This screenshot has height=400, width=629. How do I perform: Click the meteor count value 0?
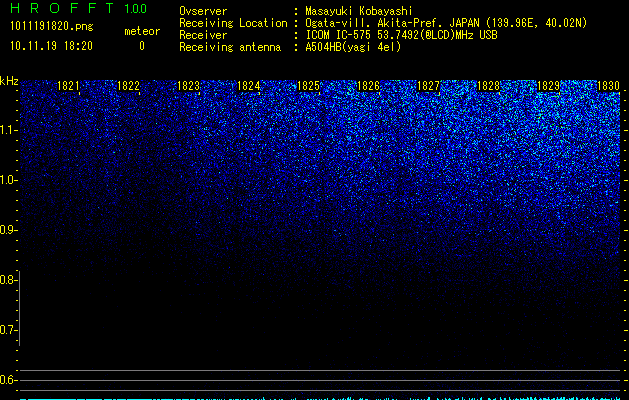(142, 46)
